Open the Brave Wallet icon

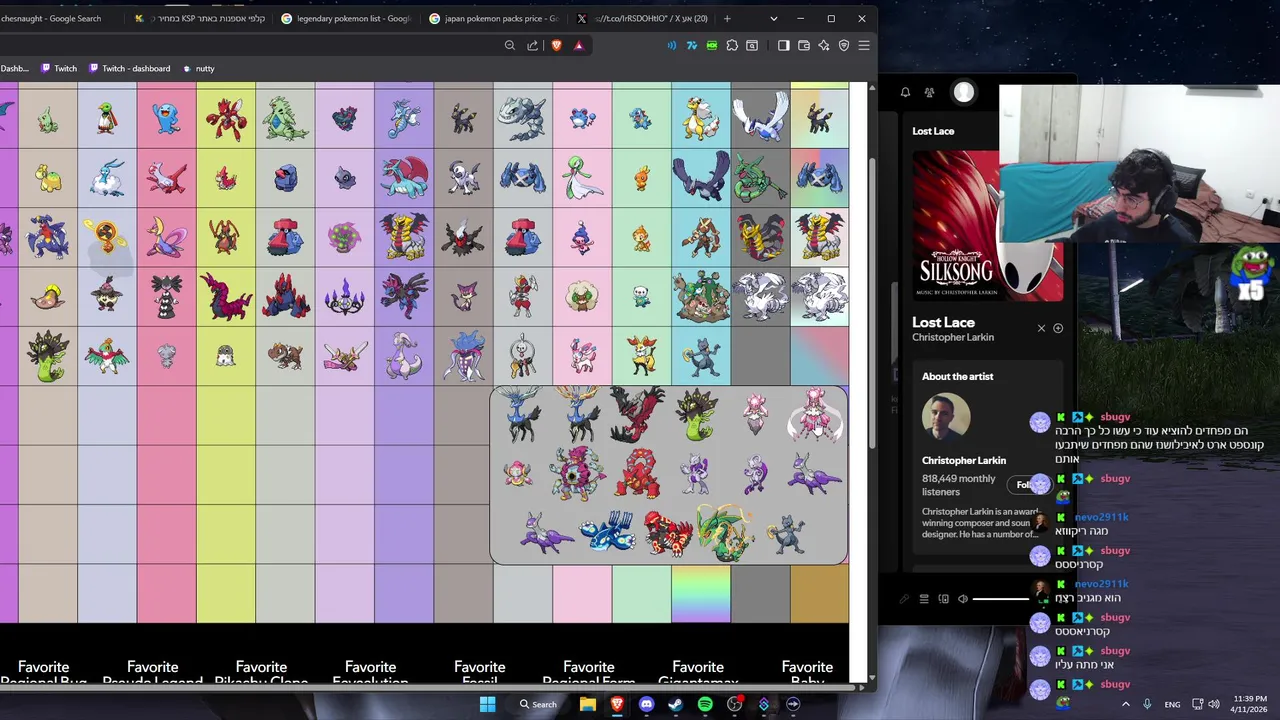click(x=803, y=45)
